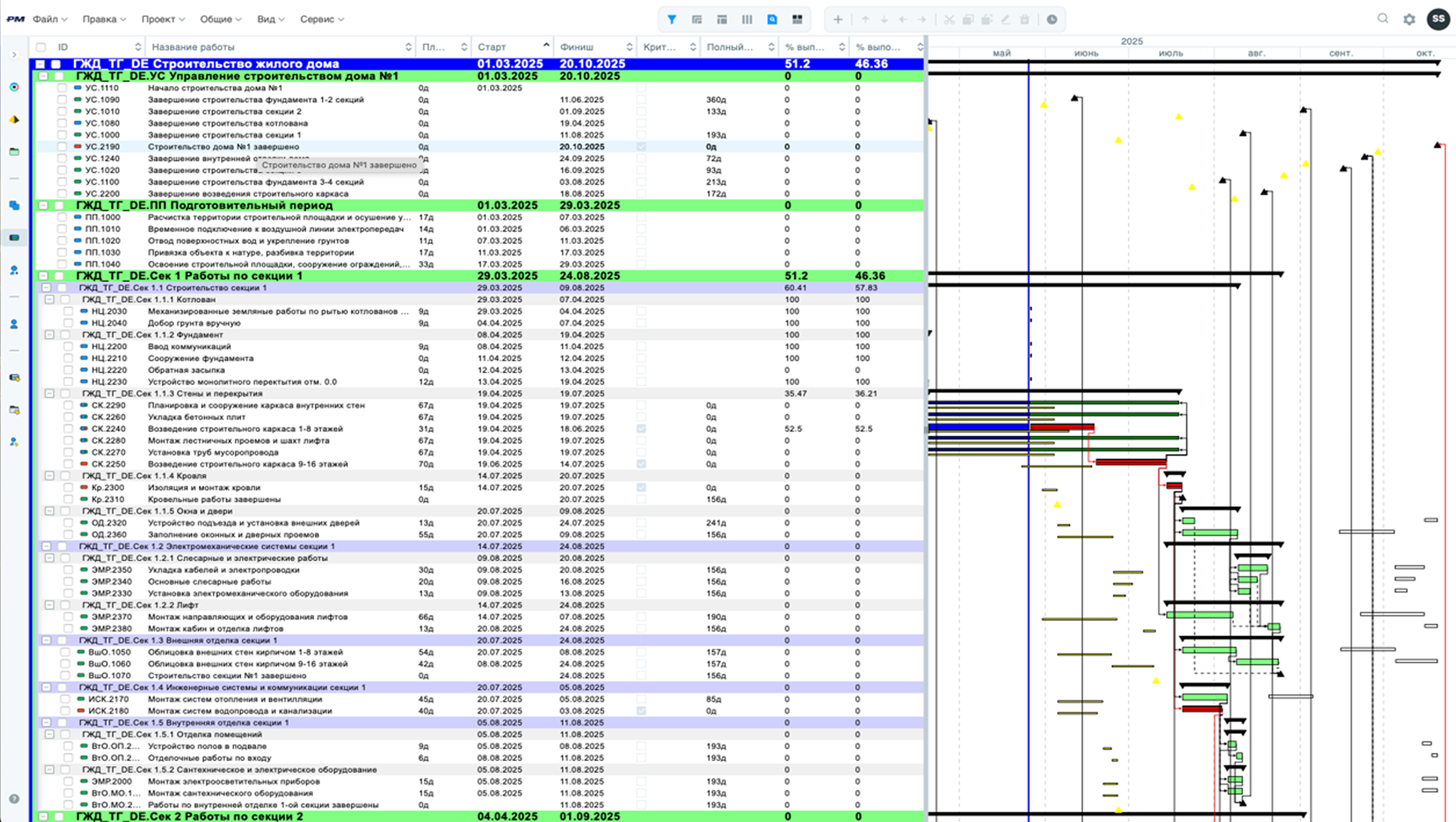Click the SS user avatar
This screenshot has height=822, width=1456.
pos(1438,19)
